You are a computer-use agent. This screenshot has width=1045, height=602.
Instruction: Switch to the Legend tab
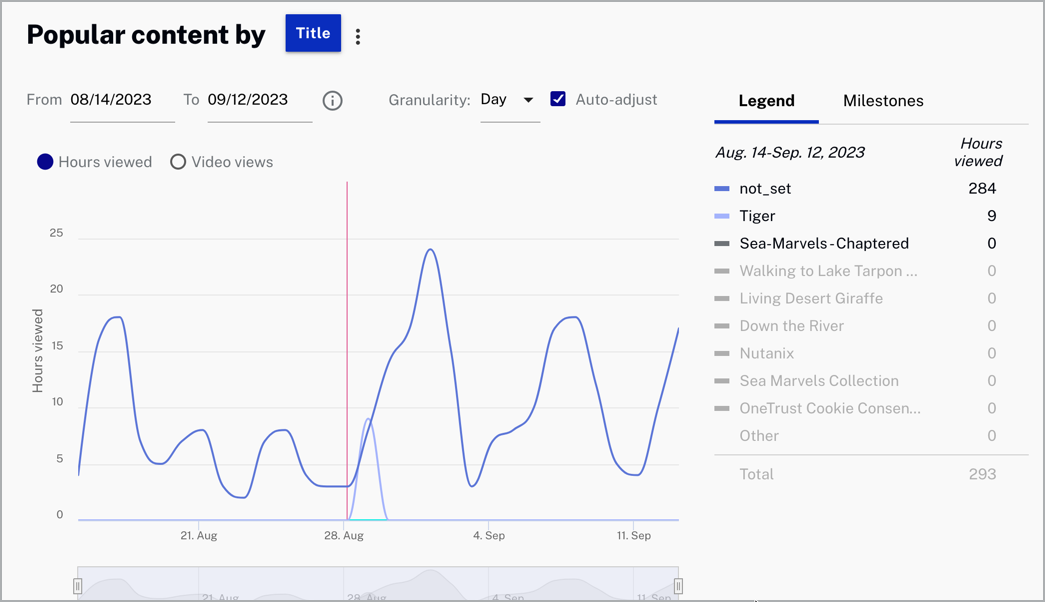click(x=766, y=101)
